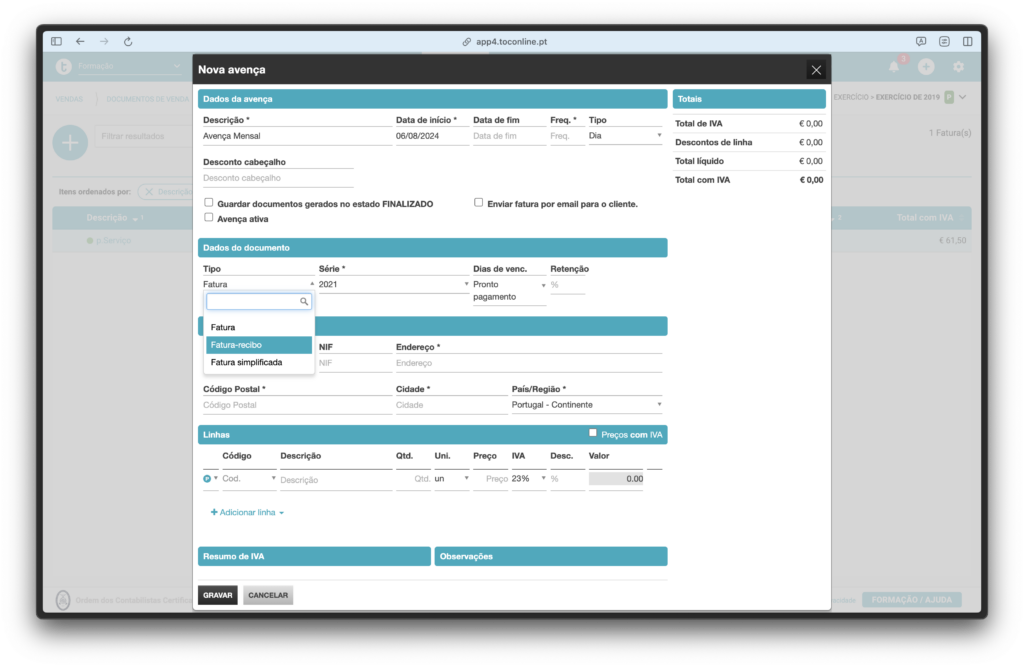Toggle the Preços com IVA checkbox

click(x=593, y=433)
